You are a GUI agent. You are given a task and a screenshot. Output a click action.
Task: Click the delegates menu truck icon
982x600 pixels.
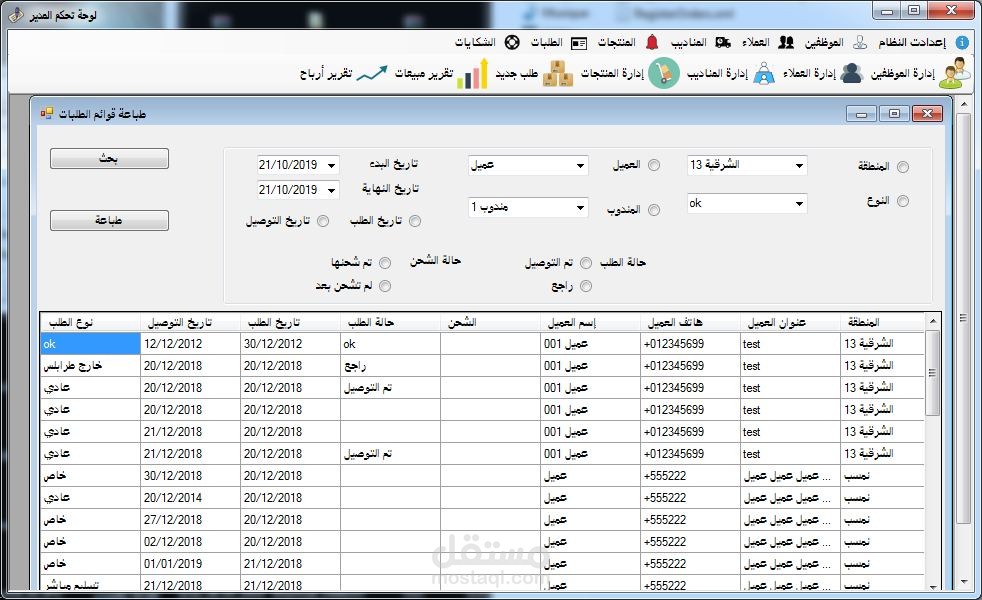pos(723,43)
